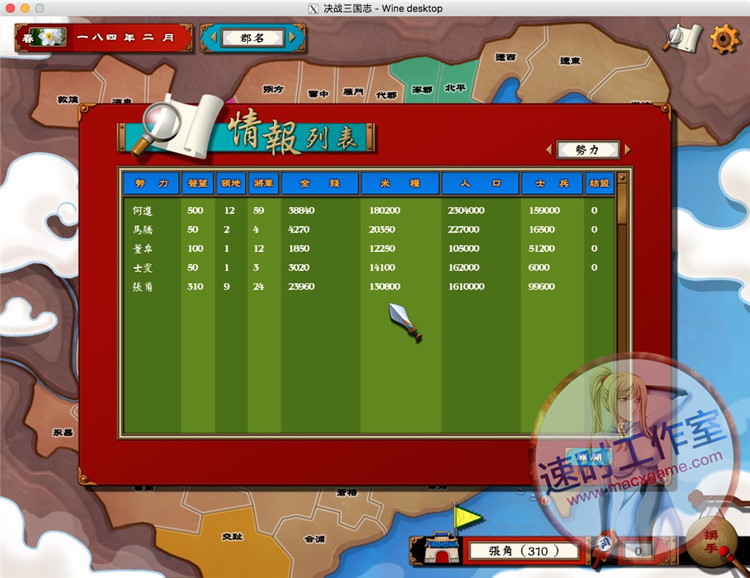Select the 馬騰 faction row
This screenshot has height=578, width=750.
(x=368, y=230)
